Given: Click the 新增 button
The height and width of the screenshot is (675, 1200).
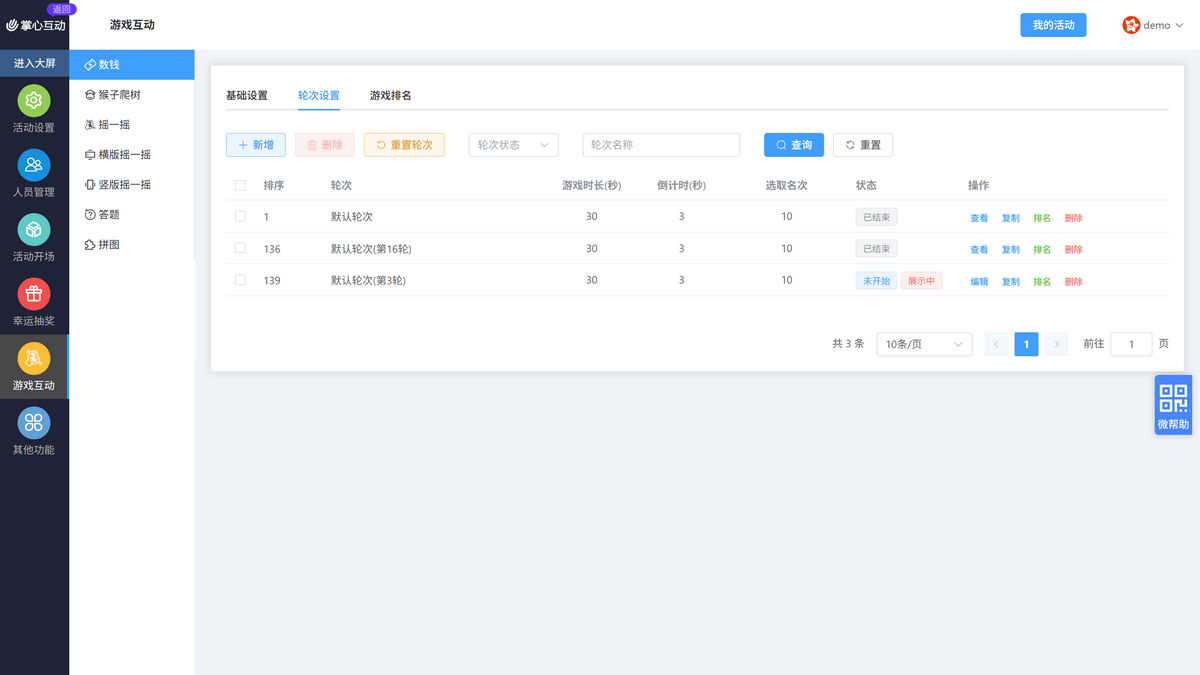Looking at the screenshot, I should (x=256, y=145).
